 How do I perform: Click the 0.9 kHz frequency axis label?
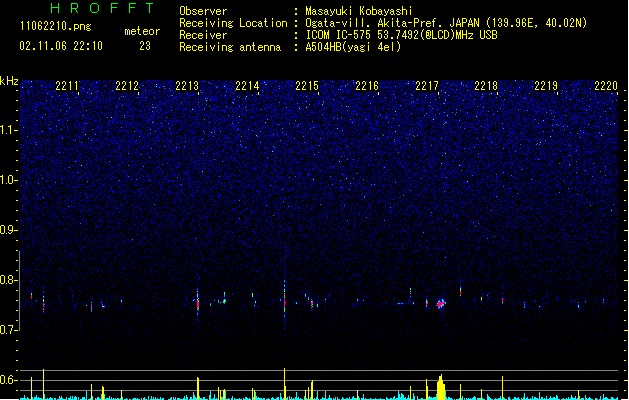point(8,230)
